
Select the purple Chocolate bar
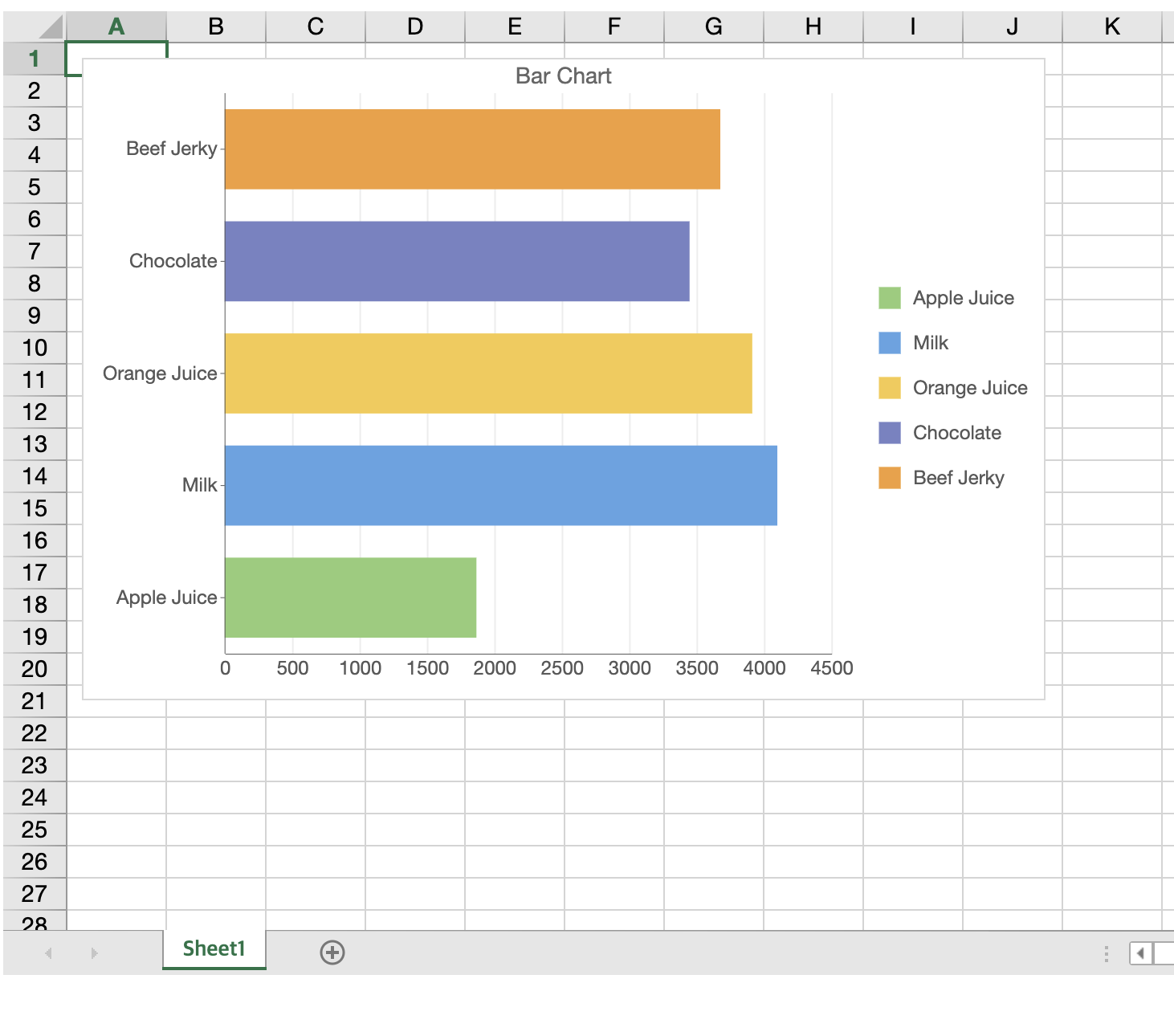coord(457,262)
